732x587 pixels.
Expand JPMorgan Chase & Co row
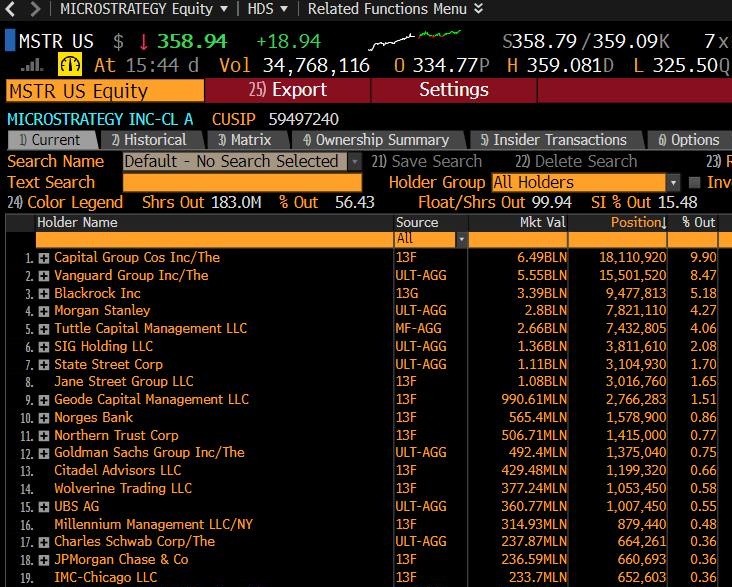pos(44,560)
